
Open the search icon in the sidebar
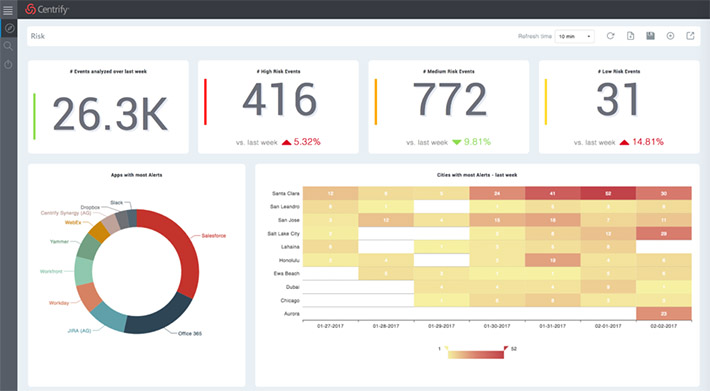click(8, 46)
